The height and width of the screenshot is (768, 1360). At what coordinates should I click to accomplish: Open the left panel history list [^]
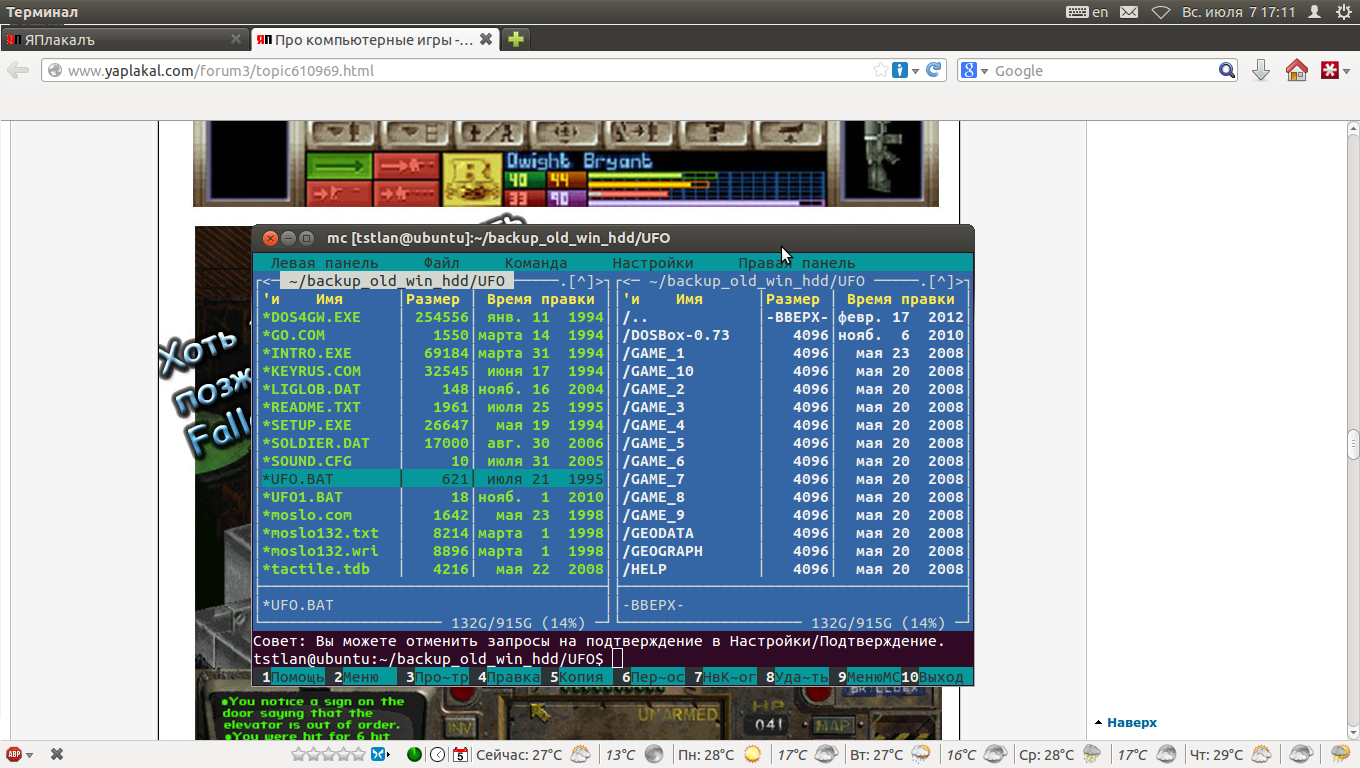[x=580, y=281]
